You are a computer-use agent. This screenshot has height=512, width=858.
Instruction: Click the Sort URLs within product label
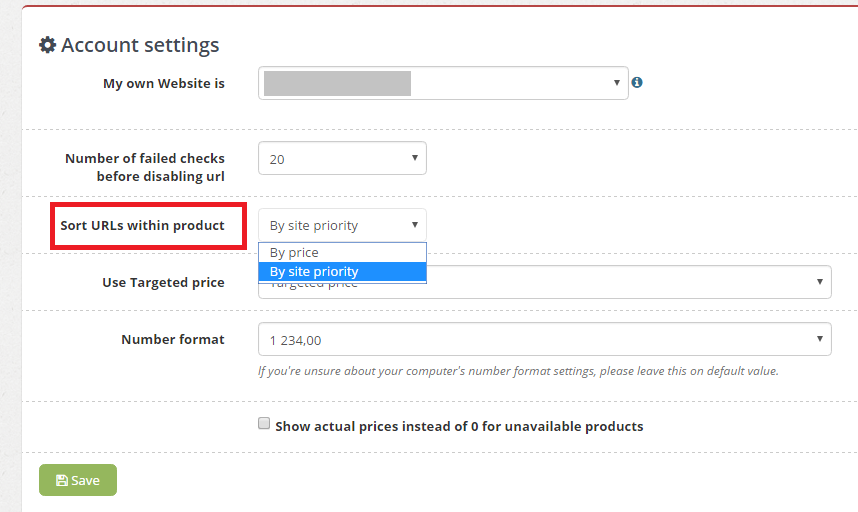(142, 225)
